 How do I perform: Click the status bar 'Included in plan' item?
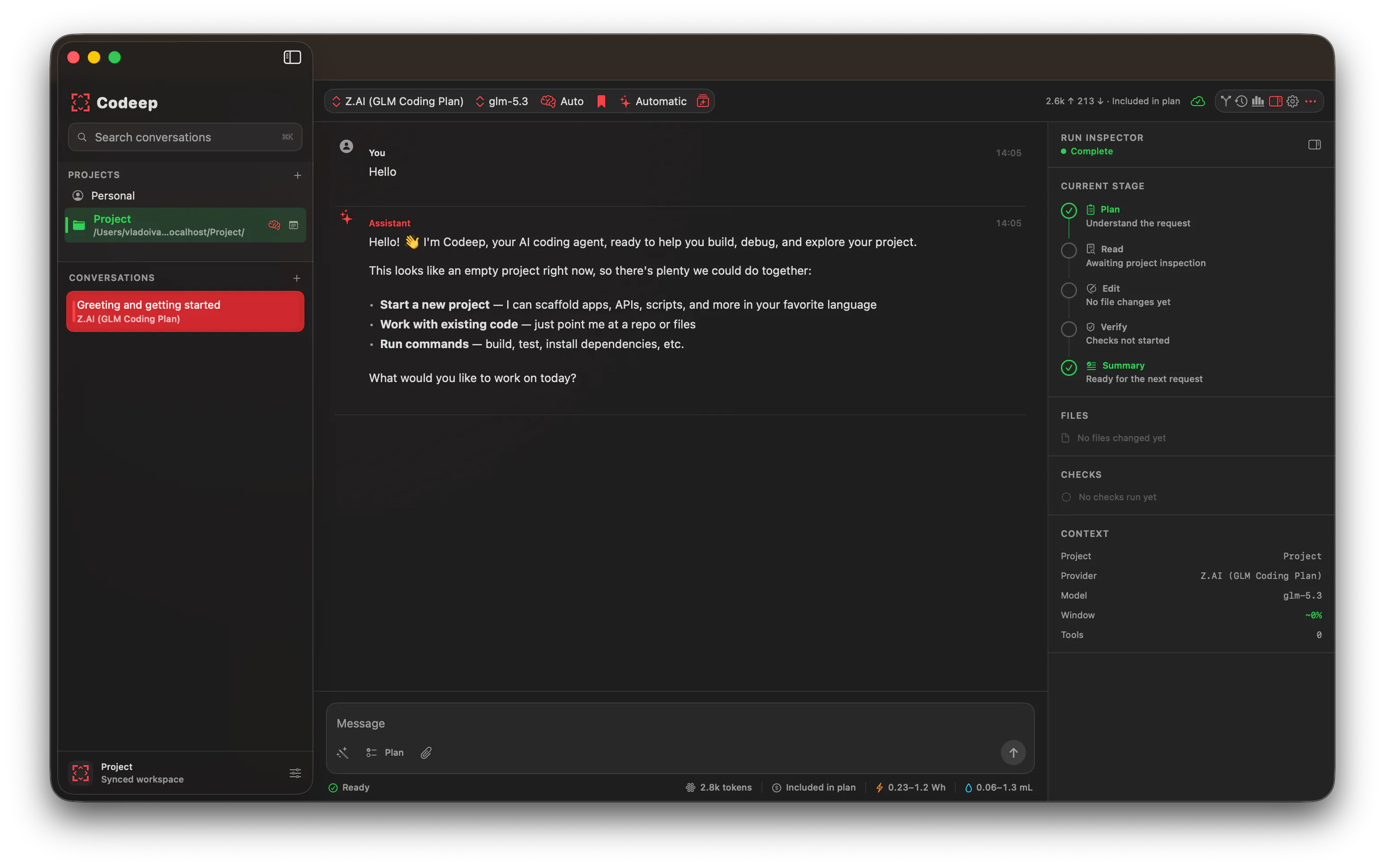(x=814, y=787)
